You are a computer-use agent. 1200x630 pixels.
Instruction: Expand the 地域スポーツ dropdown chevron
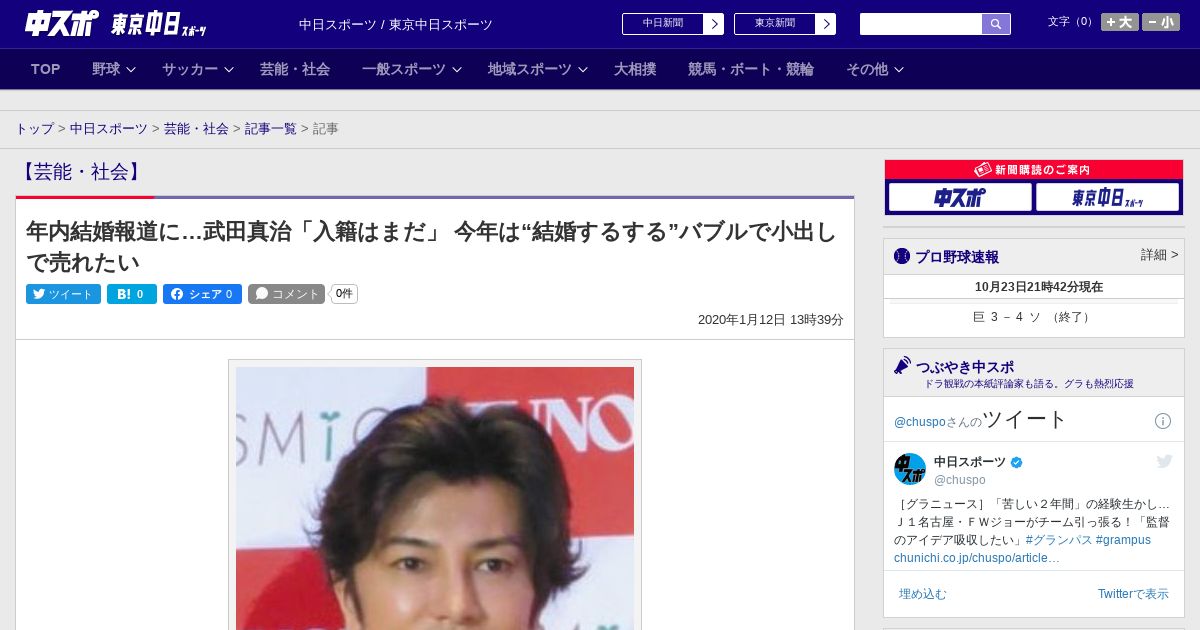(583, 70)
